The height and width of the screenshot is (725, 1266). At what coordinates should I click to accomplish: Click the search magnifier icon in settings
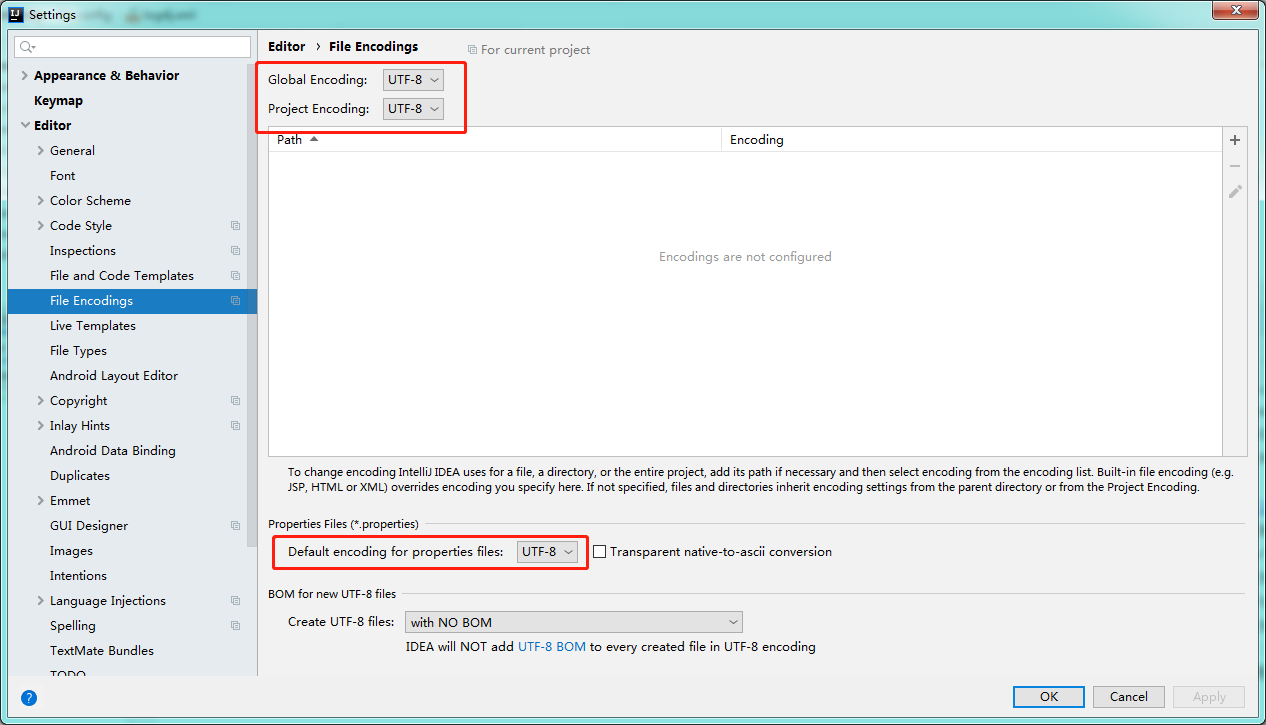pos(27,47)
